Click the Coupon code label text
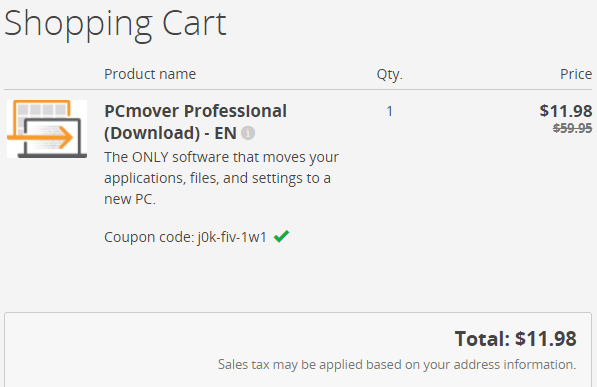The height and width of the screenshot is (387, 597). pyautogui.click(x=149, y=237)
